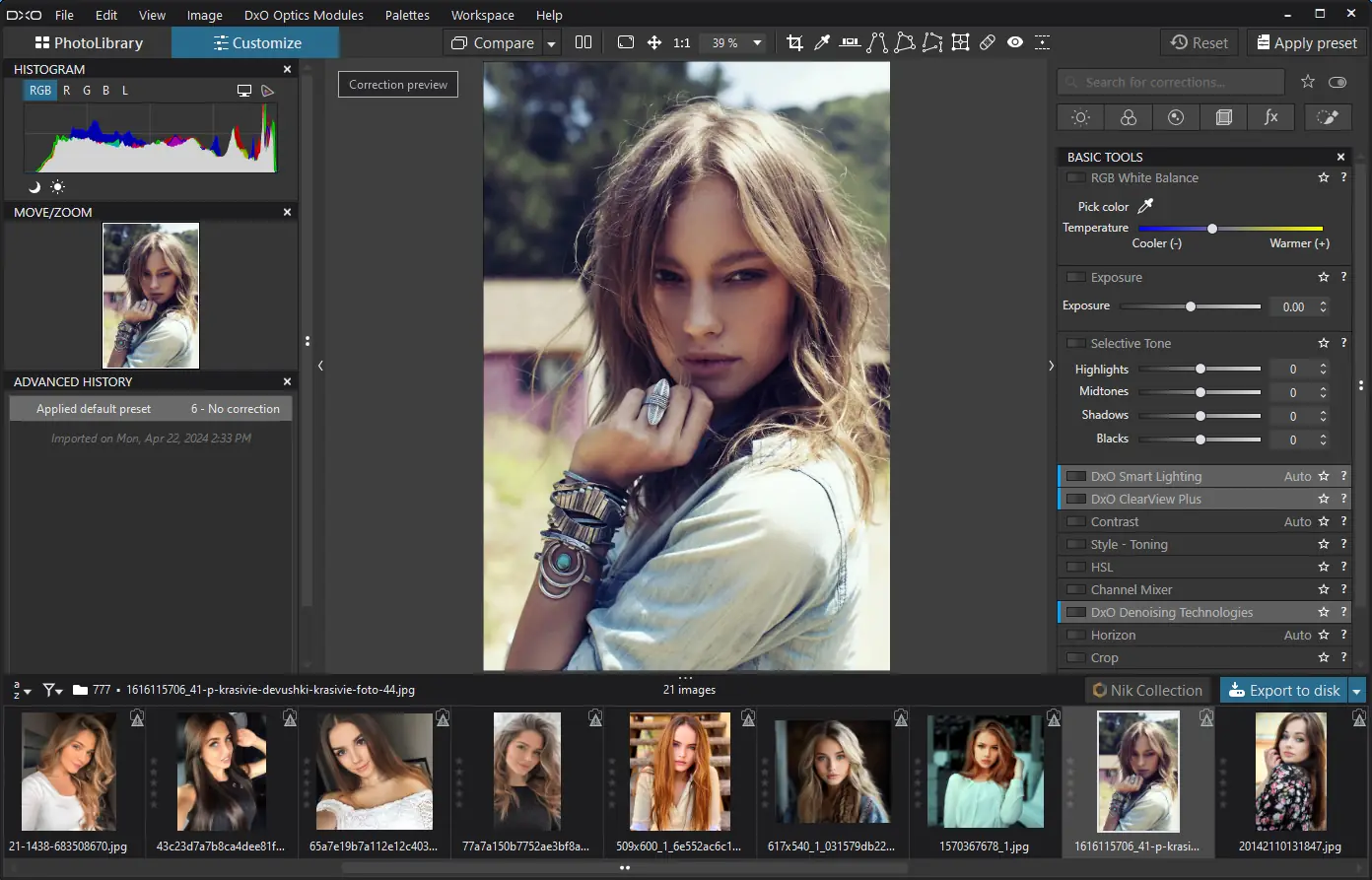Select the Repair bandage tool

988,42
